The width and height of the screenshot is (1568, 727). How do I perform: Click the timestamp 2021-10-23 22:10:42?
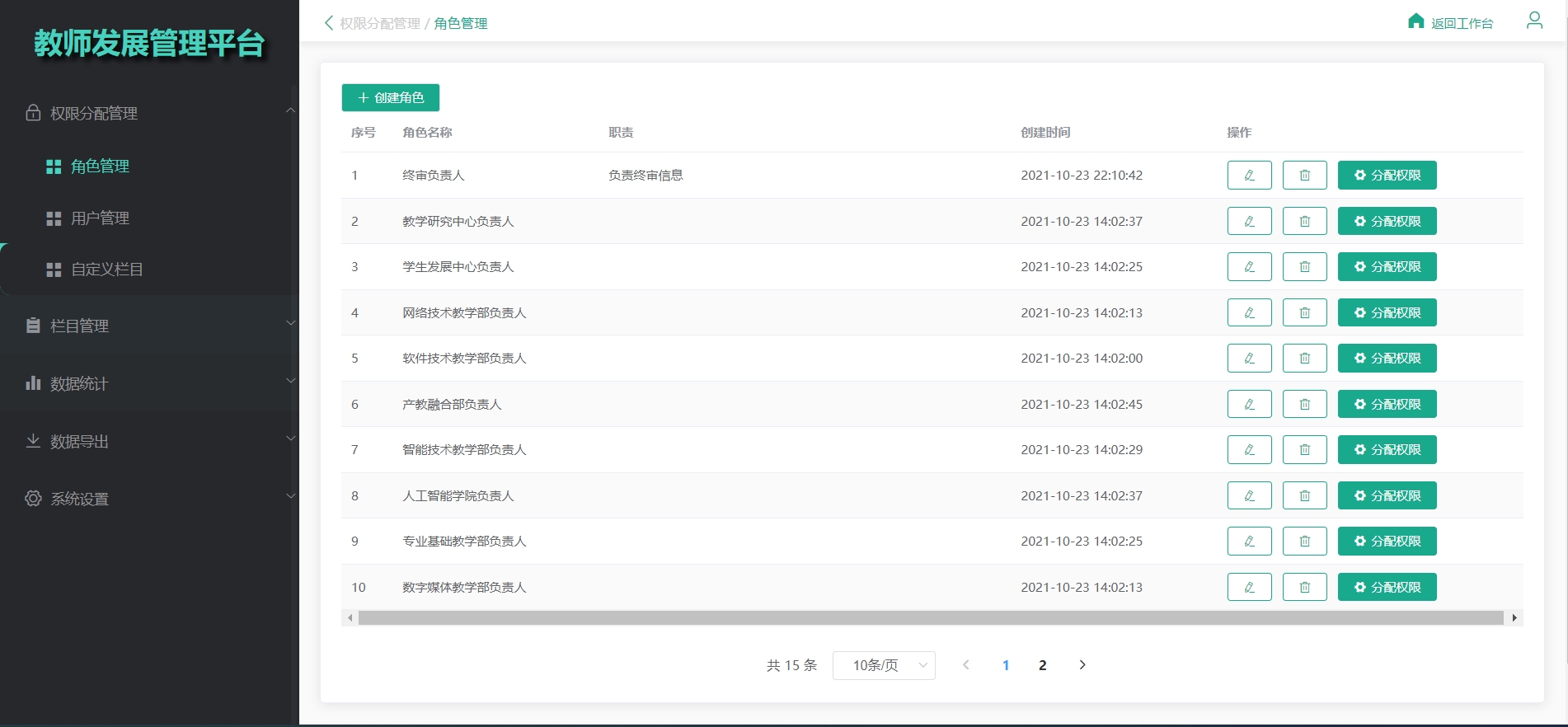tap(1082, 176)
